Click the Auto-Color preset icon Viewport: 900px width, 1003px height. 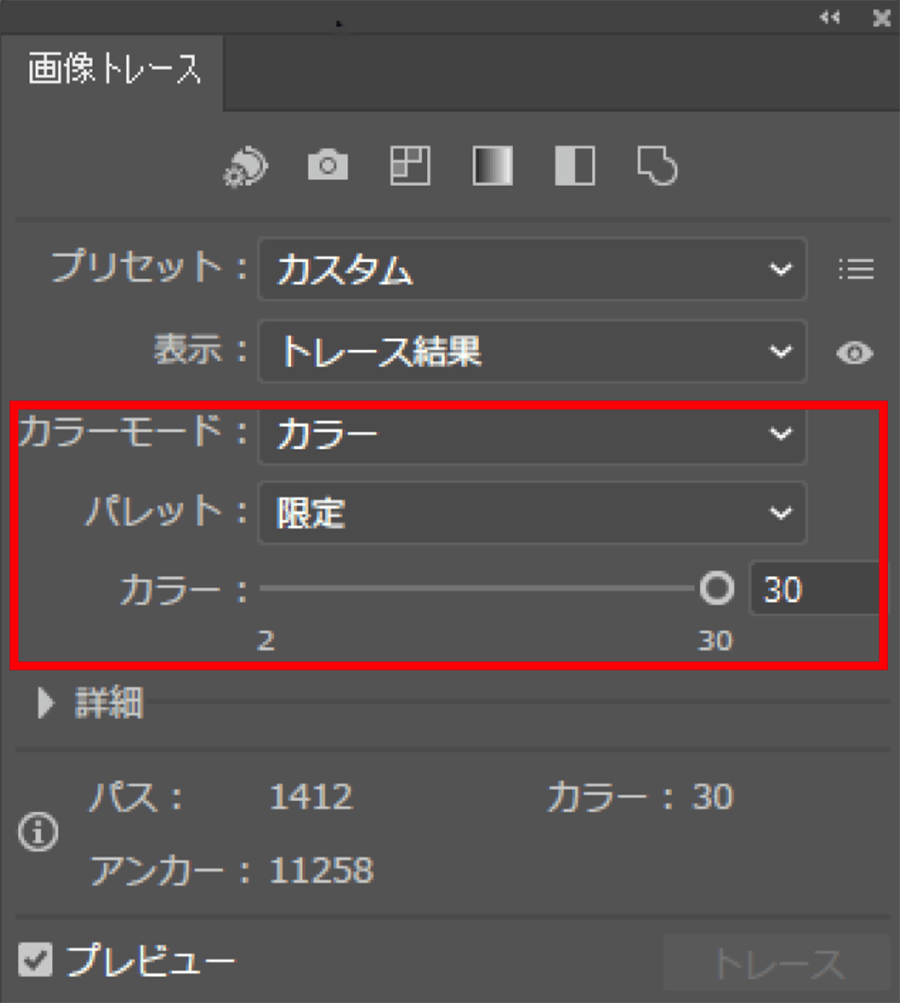tap(246, 167)
